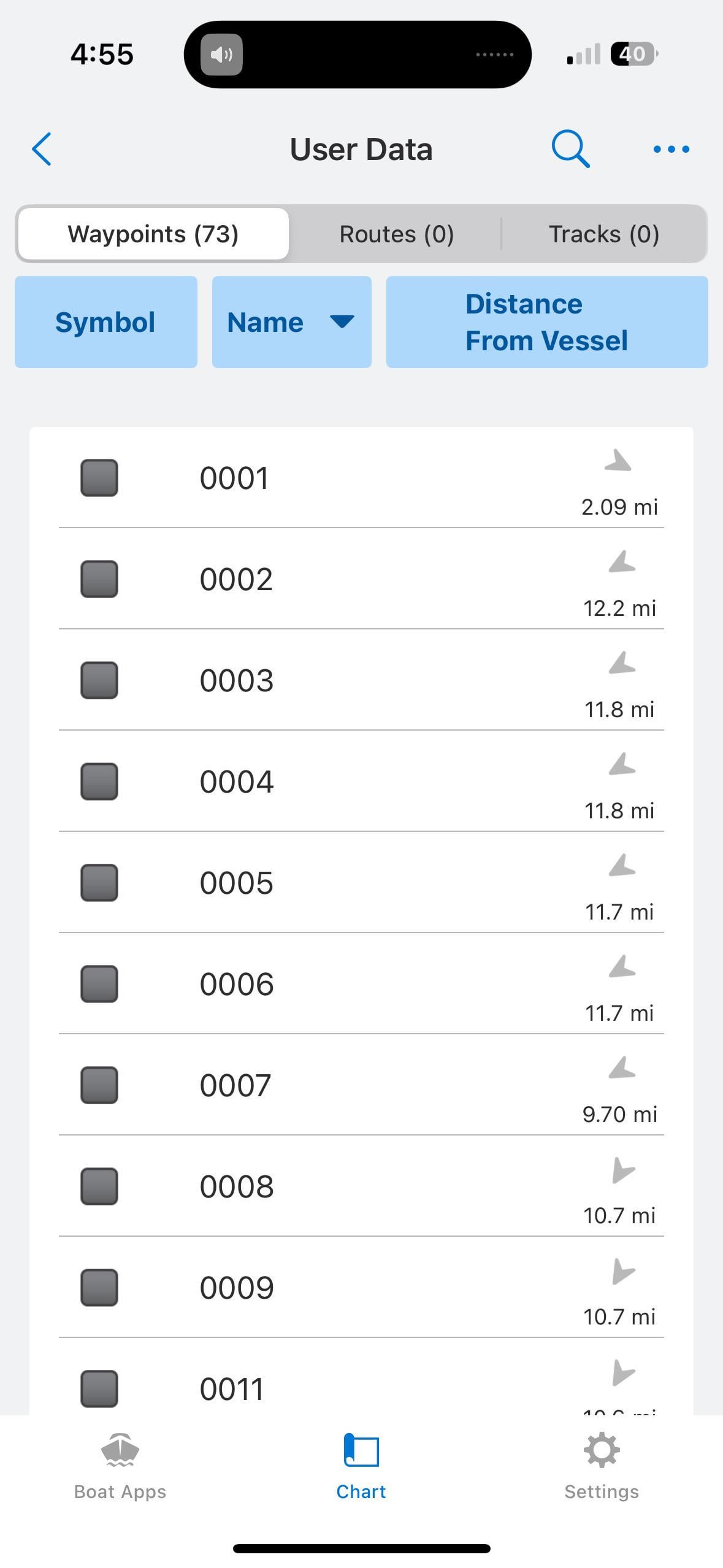Select the Waypoints (73) segment
Viewport: 723px width, 1568px height.
point(153,234)
